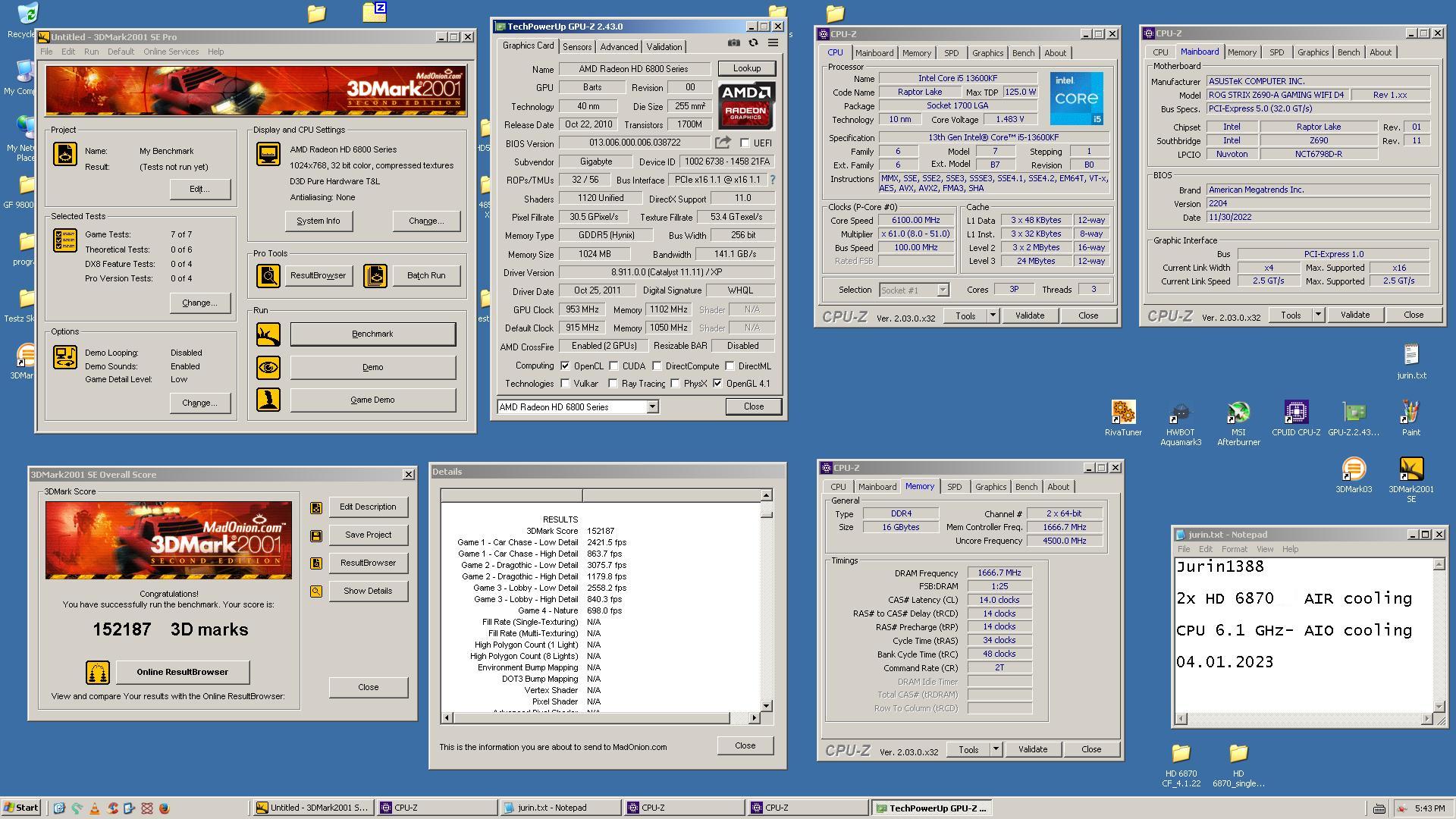Start the Benchmark button
1456x819 pixels.
pos(372,334)
